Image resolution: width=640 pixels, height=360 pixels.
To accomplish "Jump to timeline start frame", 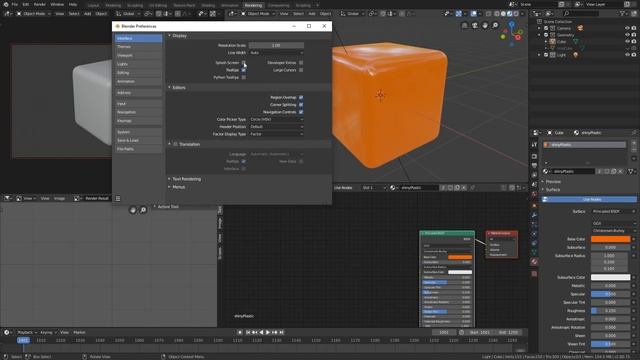I will point(248,333).
